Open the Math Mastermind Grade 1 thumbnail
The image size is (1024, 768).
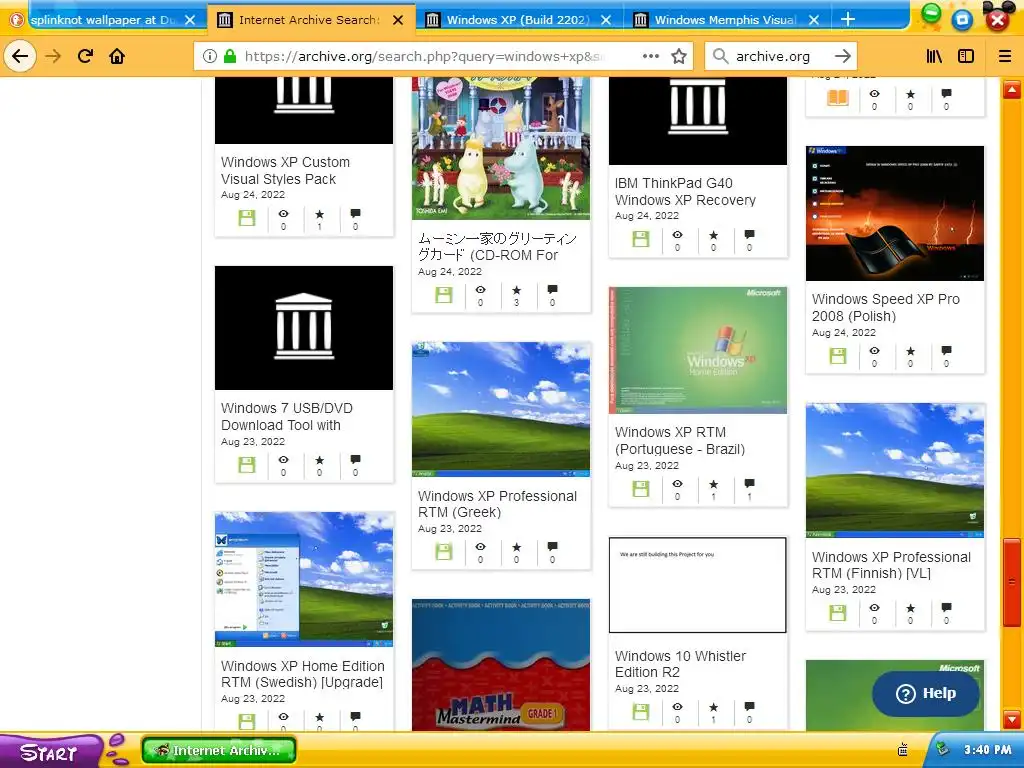(501, 664)
